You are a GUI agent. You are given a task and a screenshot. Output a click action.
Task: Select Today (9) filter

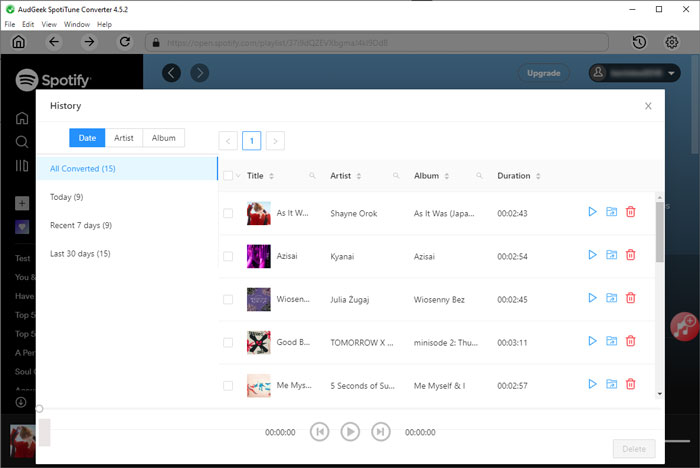127,197
